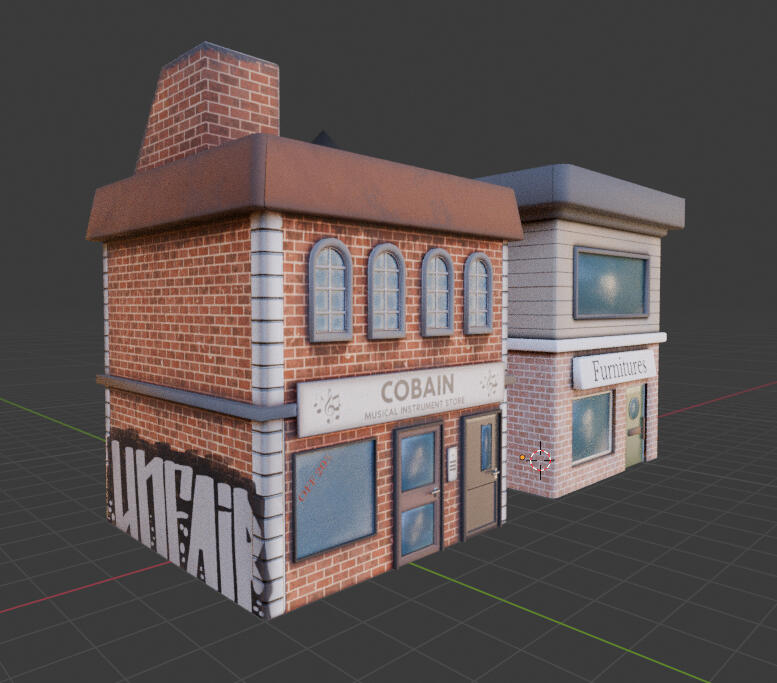Click the furniture store entrance door
Viewport: 777px width, 683px height.
click(634, 427)
